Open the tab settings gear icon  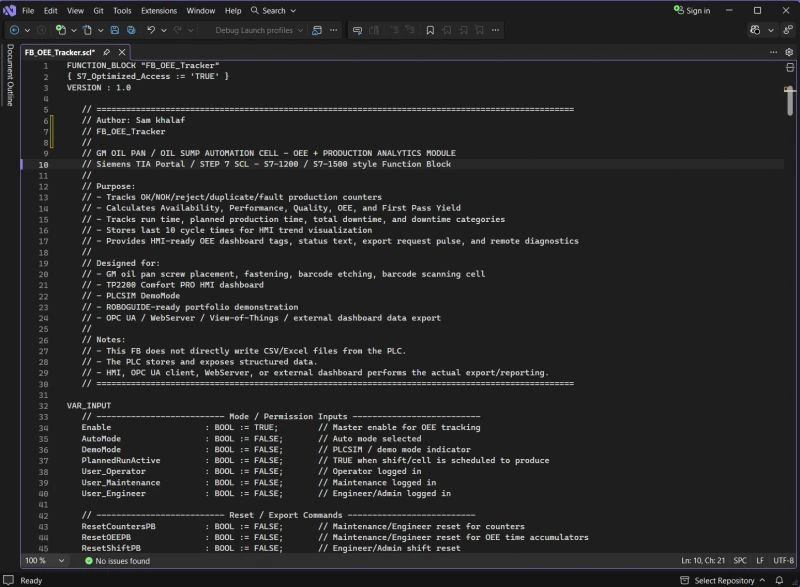click(x=789, y=52)
